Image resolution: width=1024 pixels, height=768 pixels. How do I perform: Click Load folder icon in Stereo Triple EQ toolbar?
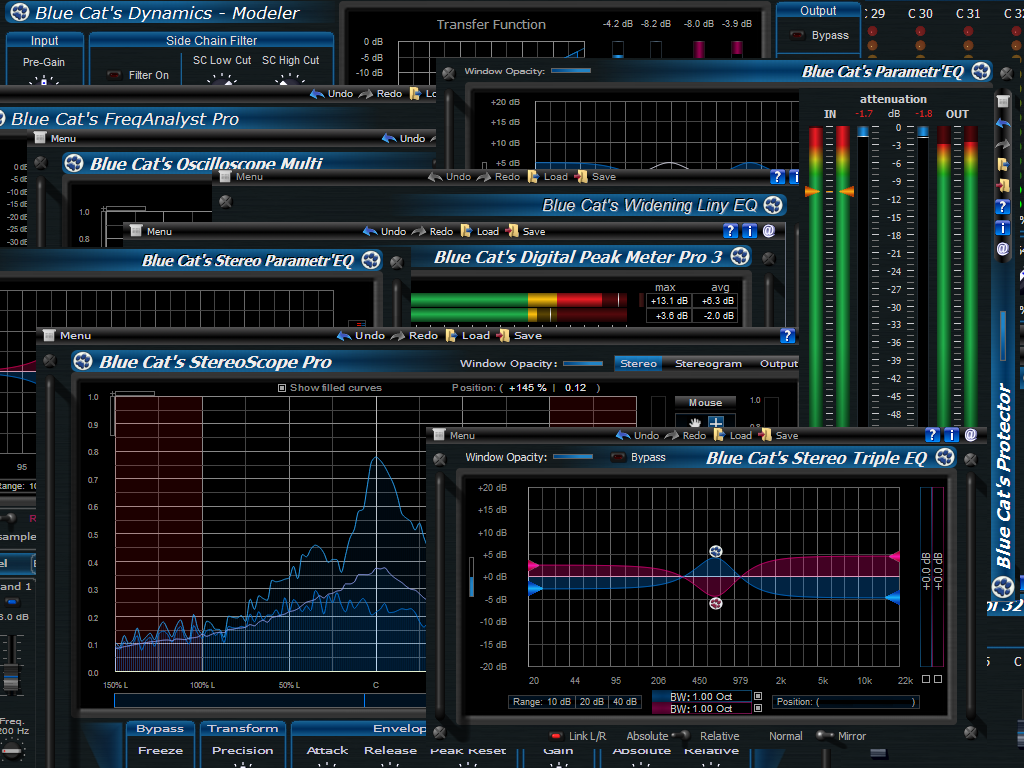coord(719,435)
